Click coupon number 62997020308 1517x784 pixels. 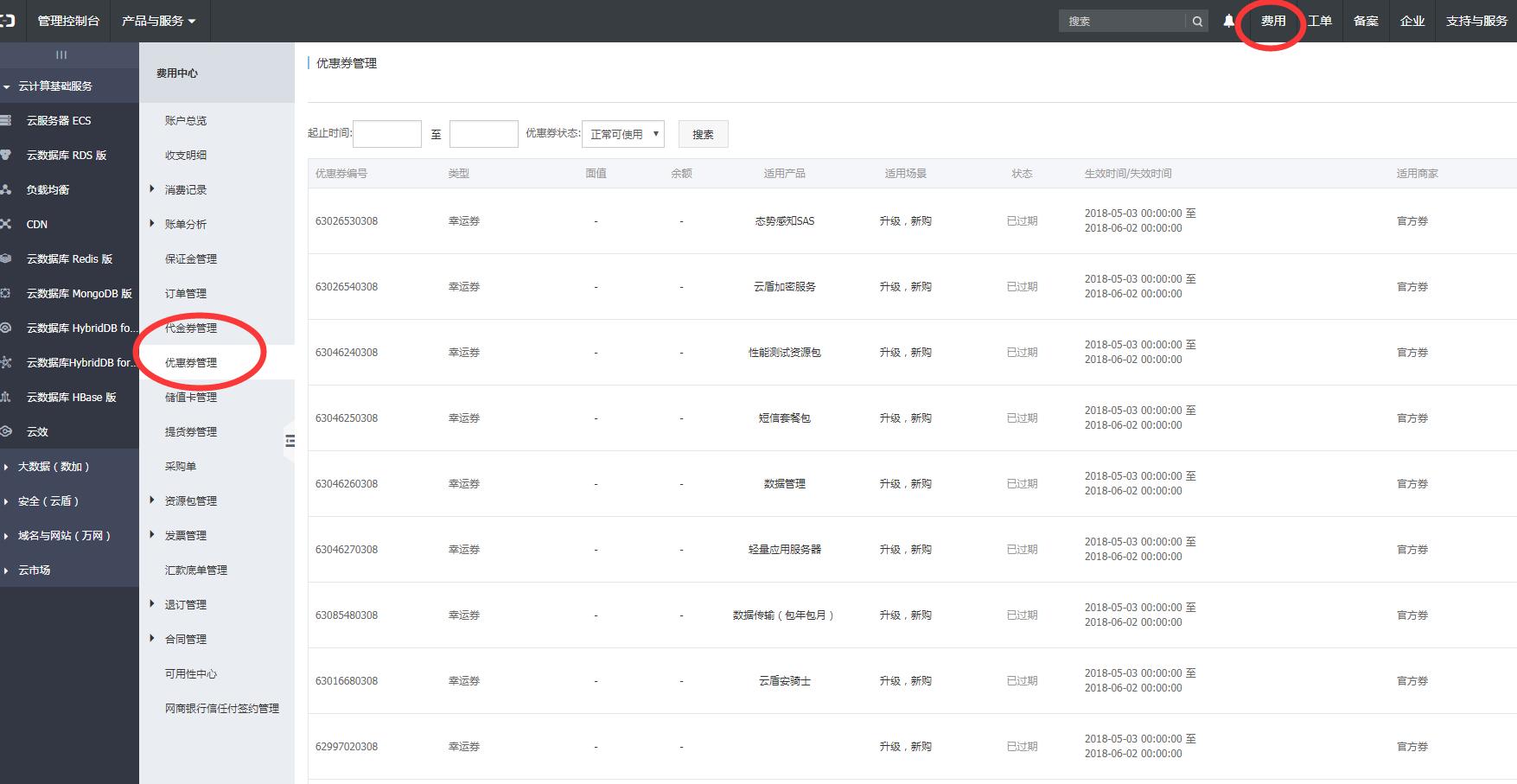347,746
